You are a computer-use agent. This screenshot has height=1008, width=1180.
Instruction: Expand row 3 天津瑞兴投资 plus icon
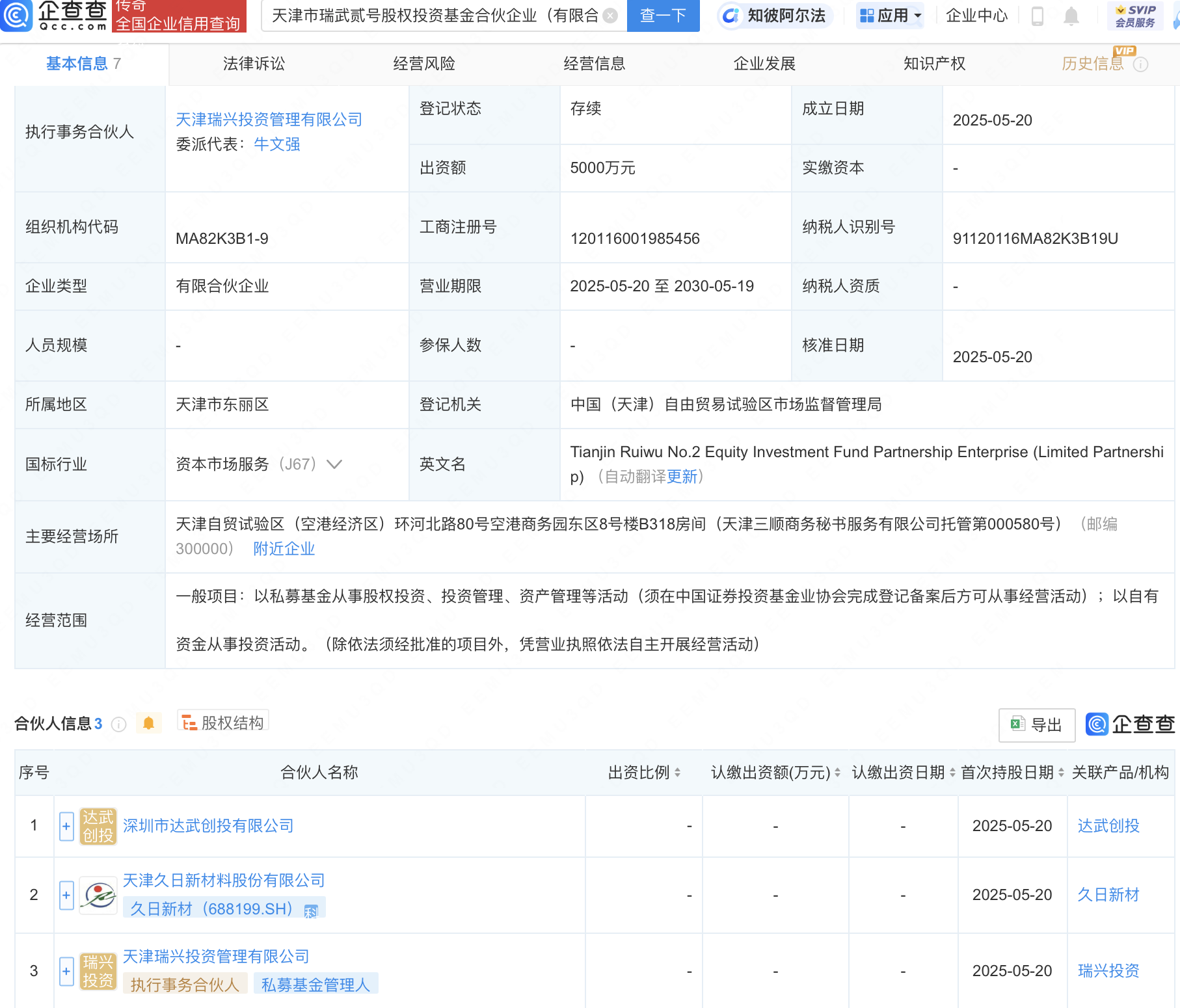click(66, 972)
